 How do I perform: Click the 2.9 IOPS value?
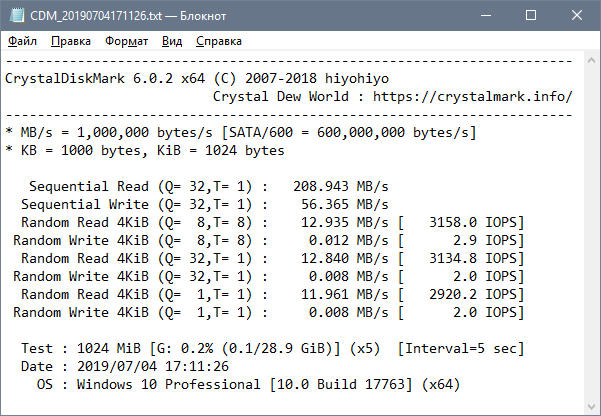[485, 241]
